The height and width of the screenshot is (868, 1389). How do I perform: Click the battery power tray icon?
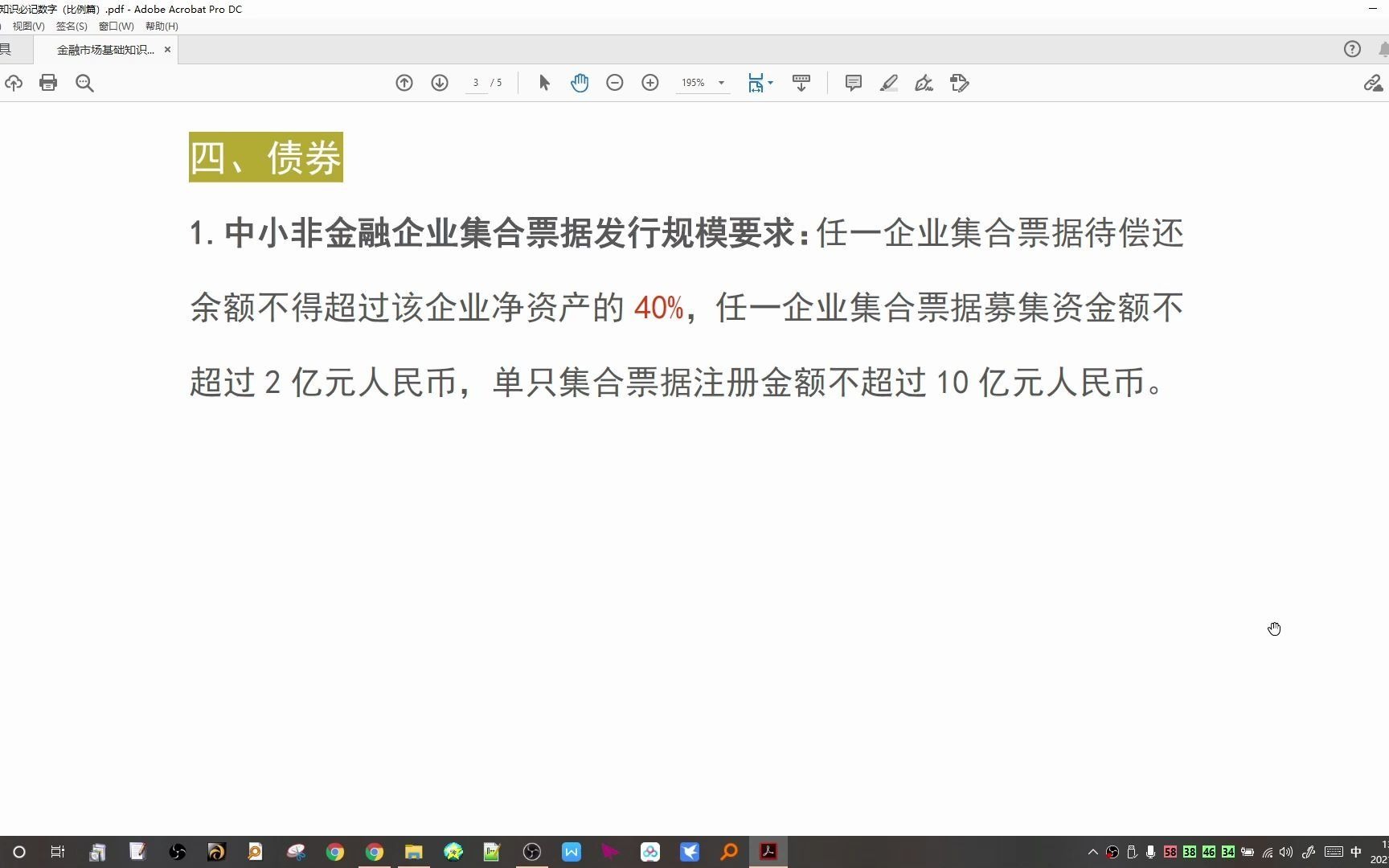tap(1248, 852)
